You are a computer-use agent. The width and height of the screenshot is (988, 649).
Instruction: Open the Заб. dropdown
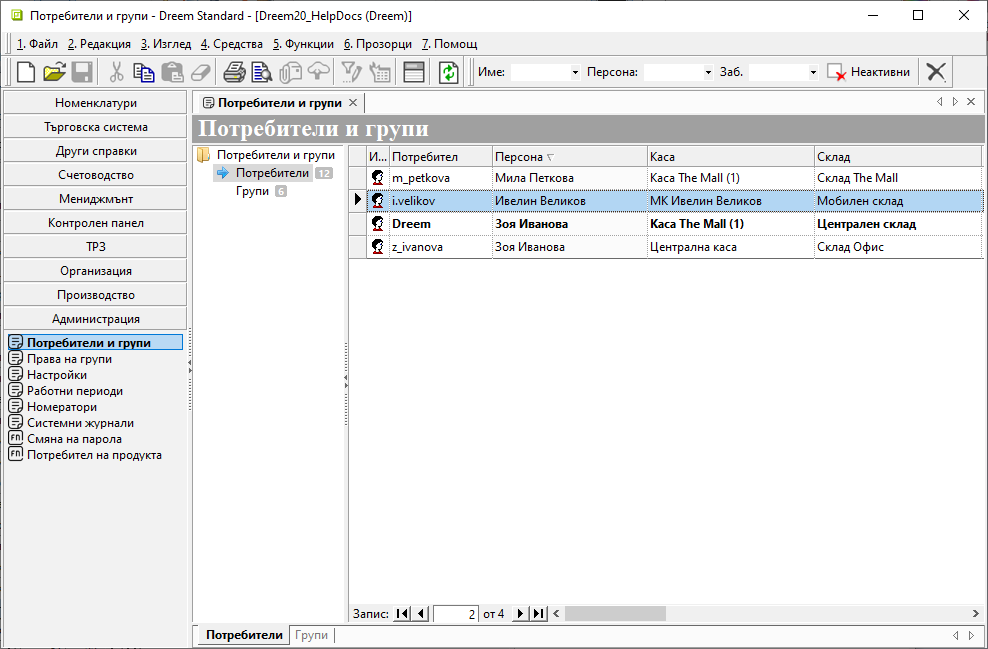coord(813,73)
